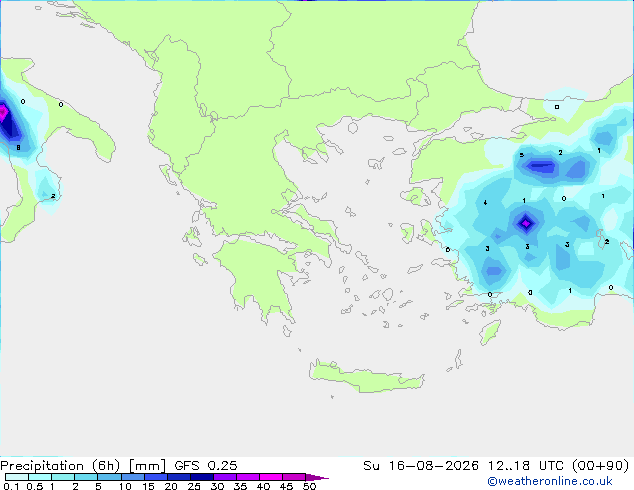Click the '[mm]' unit label

pos(147,466)
